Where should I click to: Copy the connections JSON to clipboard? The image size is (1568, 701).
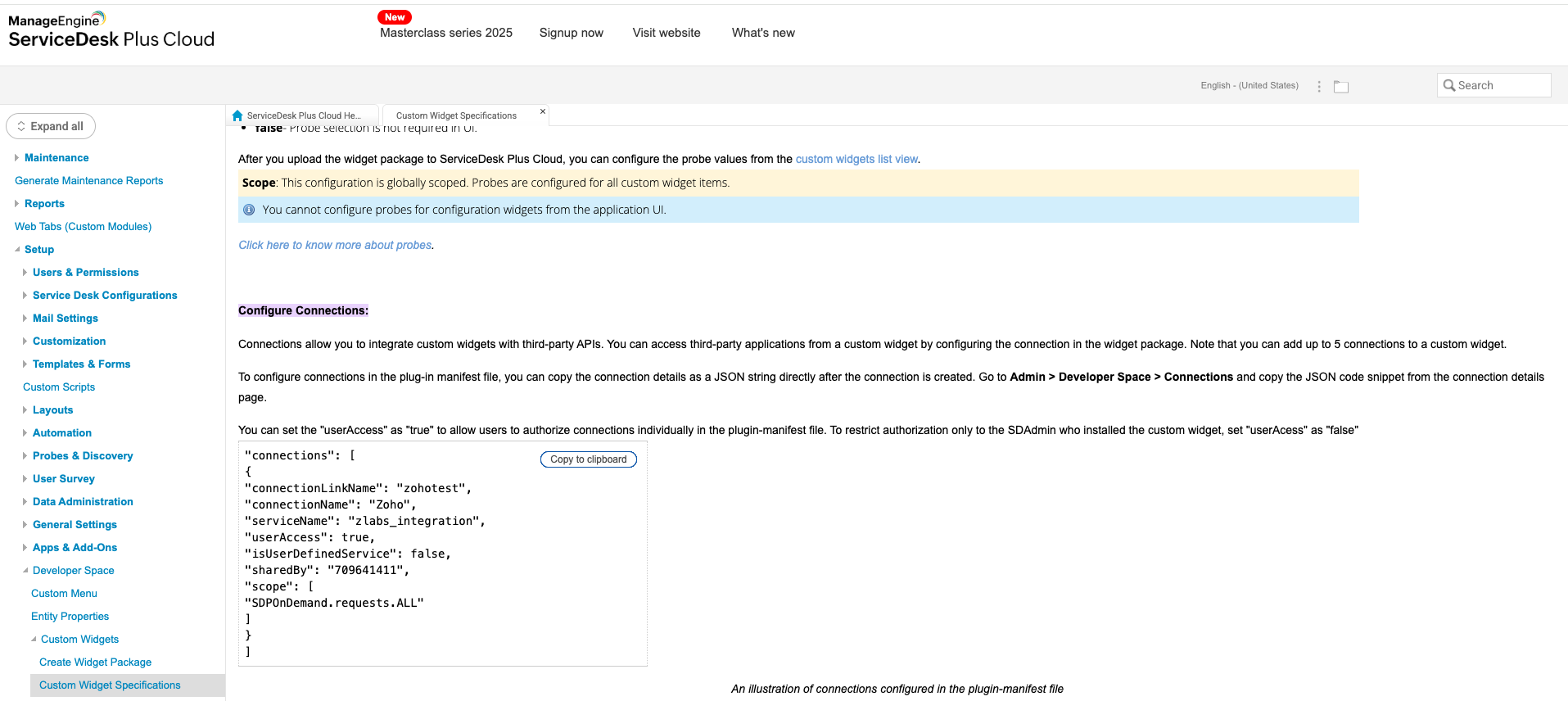point(588,459)
